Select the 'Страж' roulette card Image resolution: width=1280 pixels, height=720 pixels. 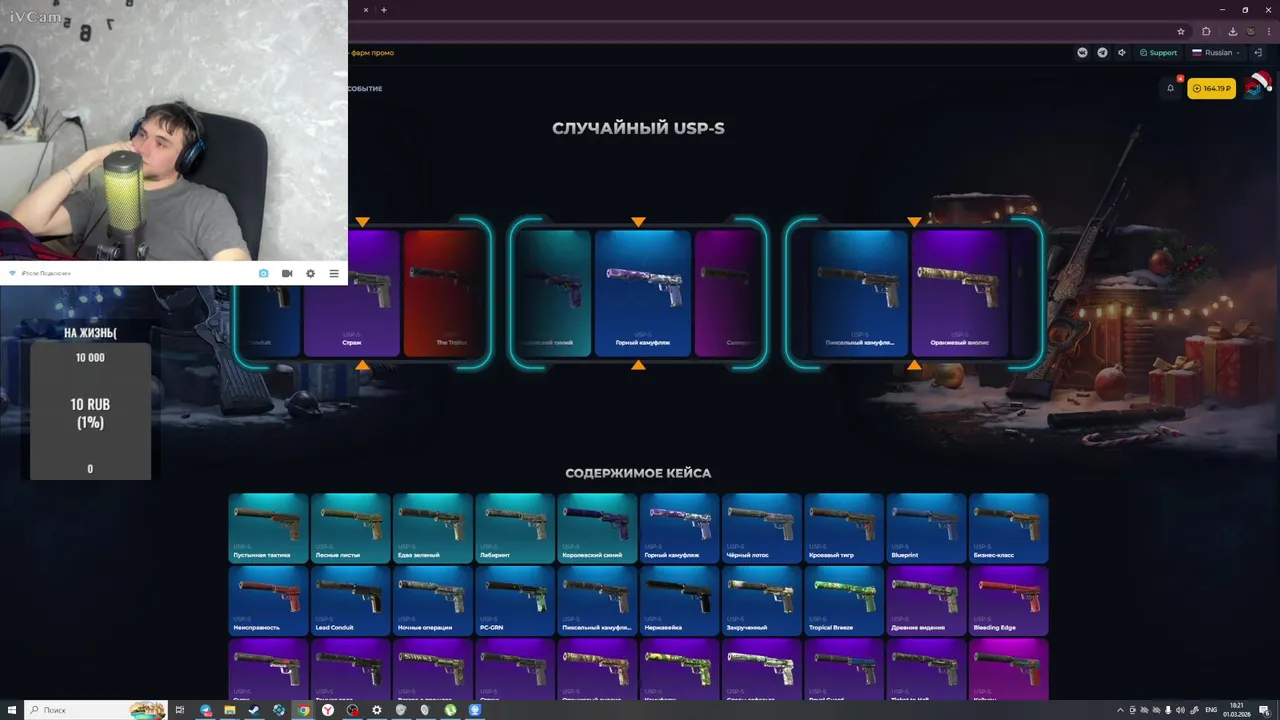coord(351,293)
